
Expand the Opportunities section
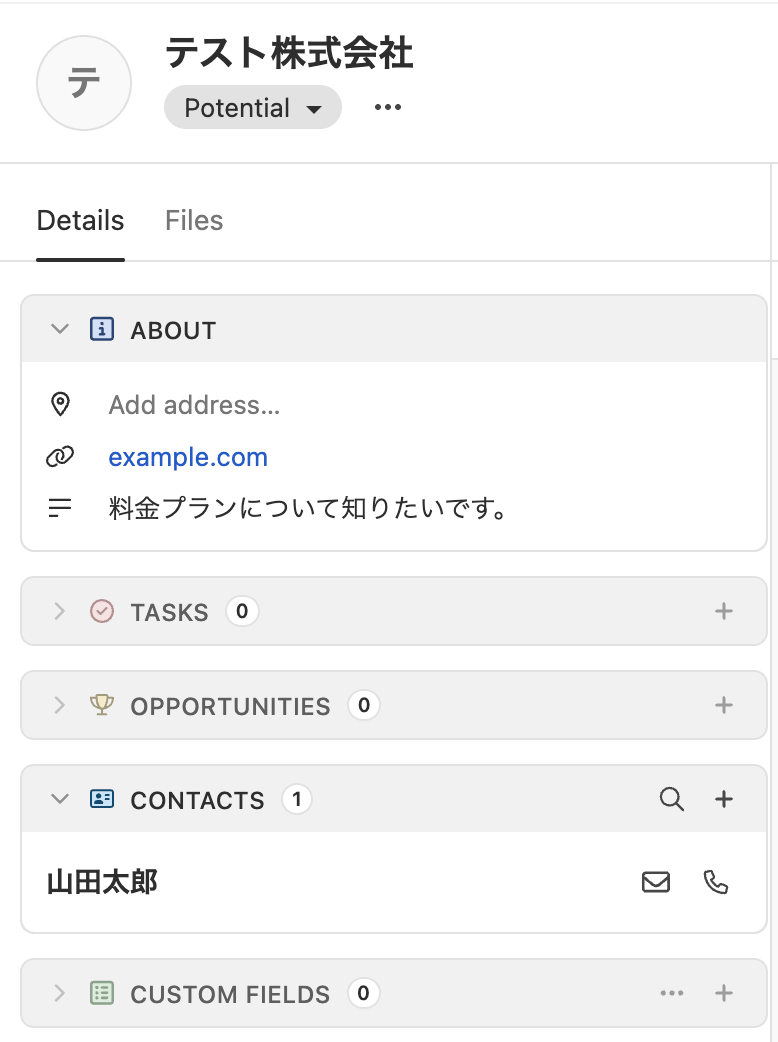(x=60, y=705)
